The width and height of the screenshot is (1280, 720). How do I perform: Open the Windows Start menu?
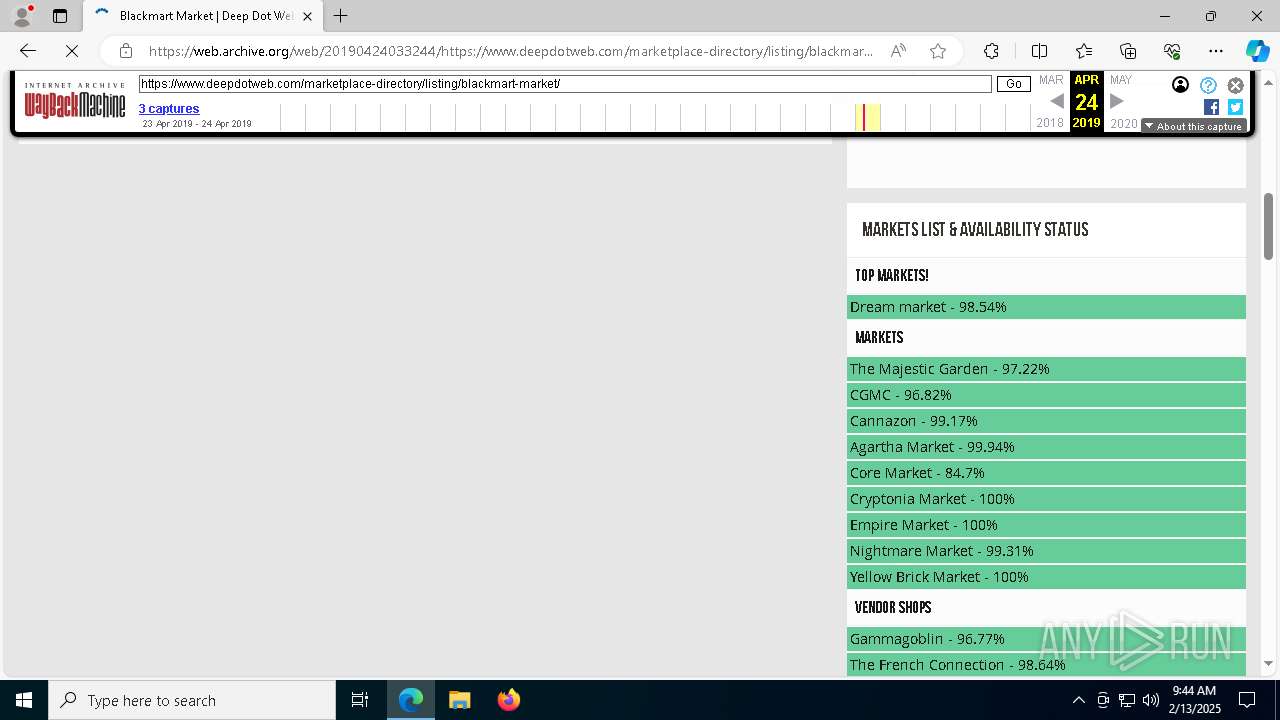(x=24, y=700)
